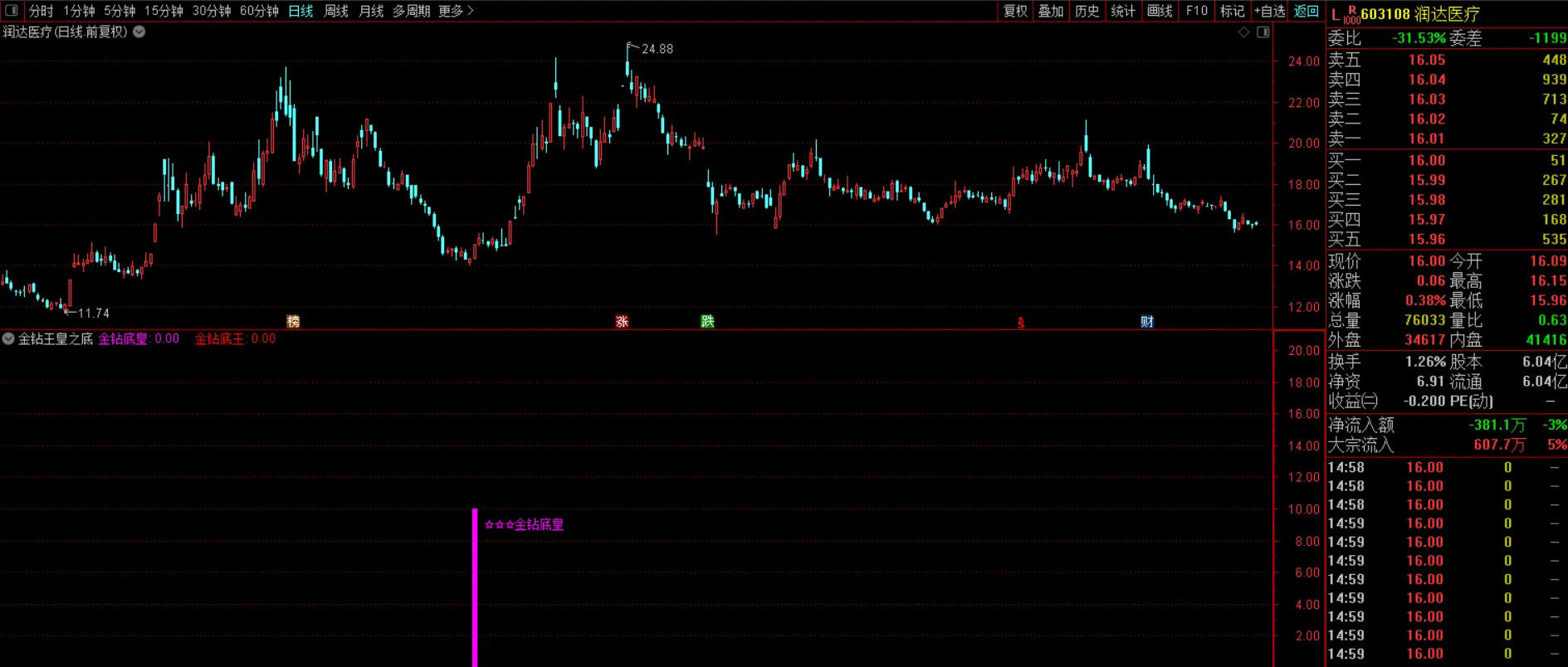The image size is (1568, 667).
Task: Switch to the 周线 weekly chart
Action: pyautogui.click(x=336, y=11)
